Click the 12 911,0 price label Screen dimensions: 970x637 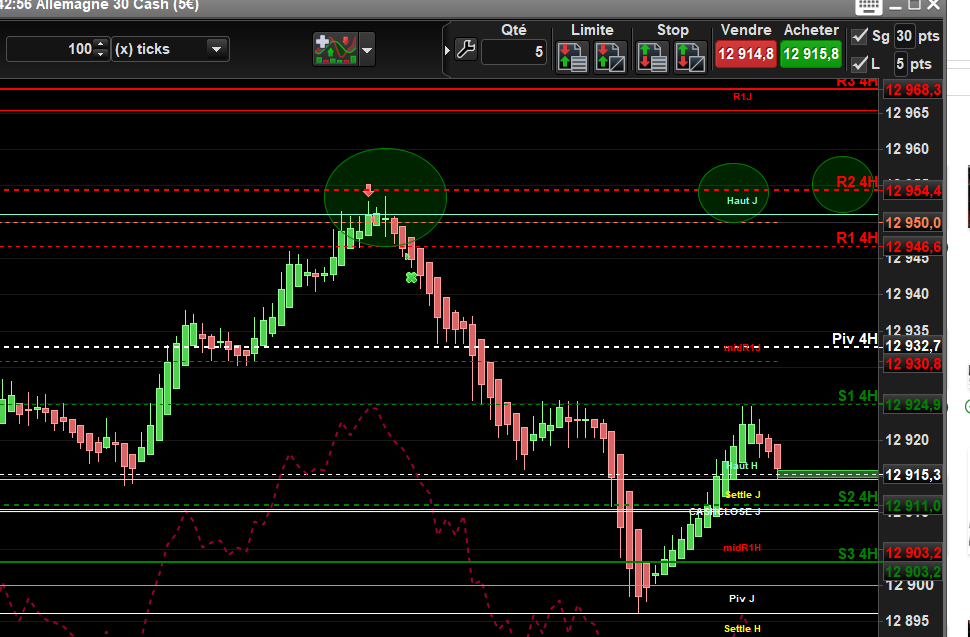pyautogui.click(x=913, y=506)
